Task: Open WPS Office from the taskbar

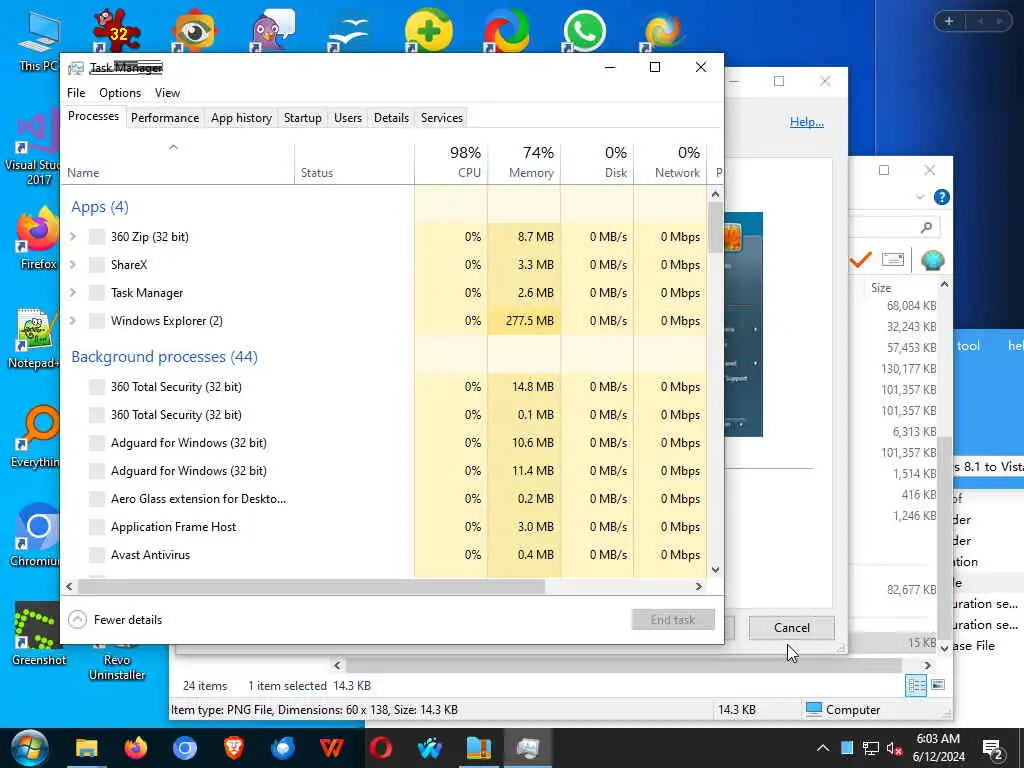Action: click(x=332, y=748)
